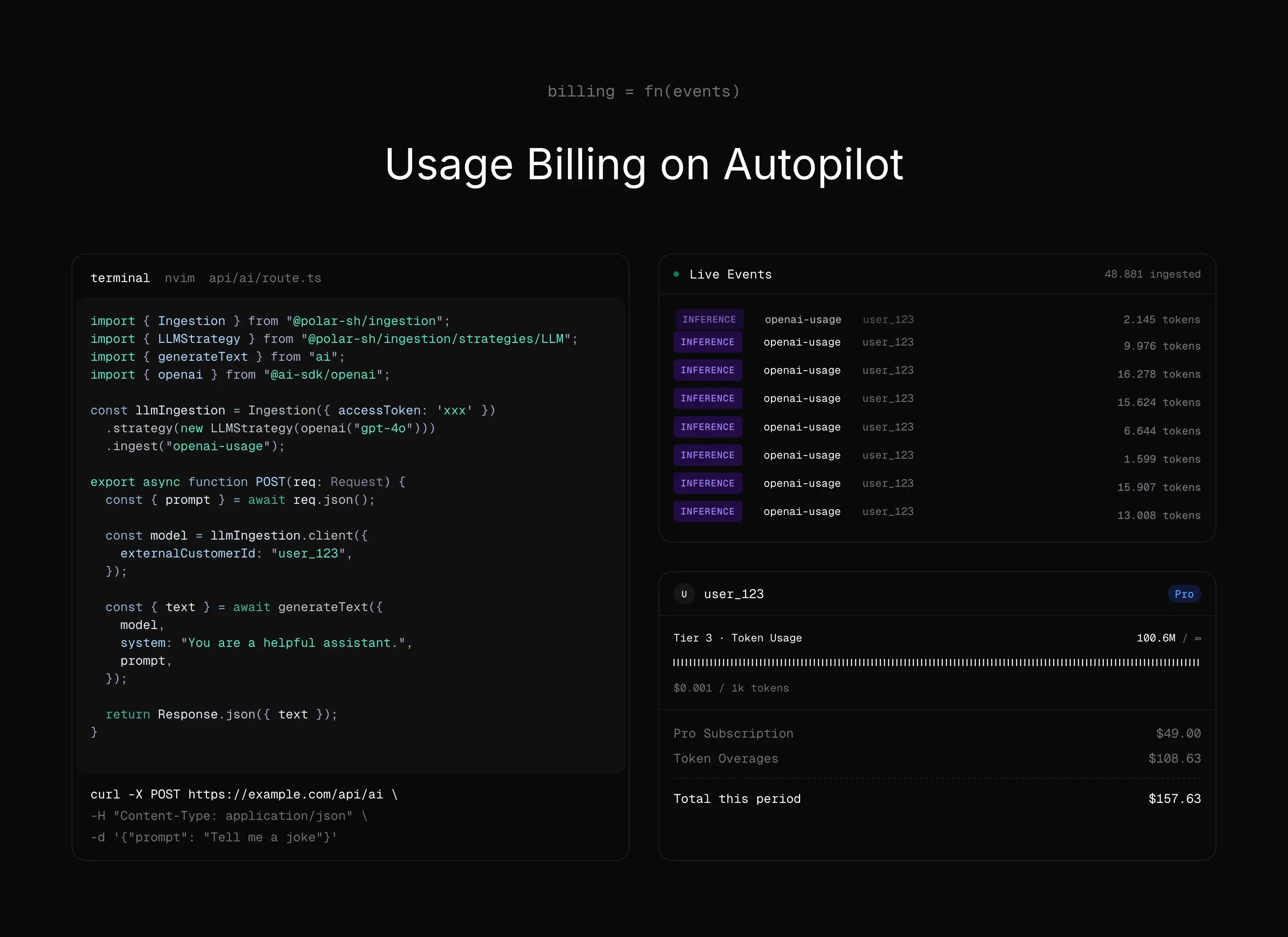Viewport: 1288px width, 937px height.
Task: Click the Pro Subscription $49.00 row
Action: point(733,733)
